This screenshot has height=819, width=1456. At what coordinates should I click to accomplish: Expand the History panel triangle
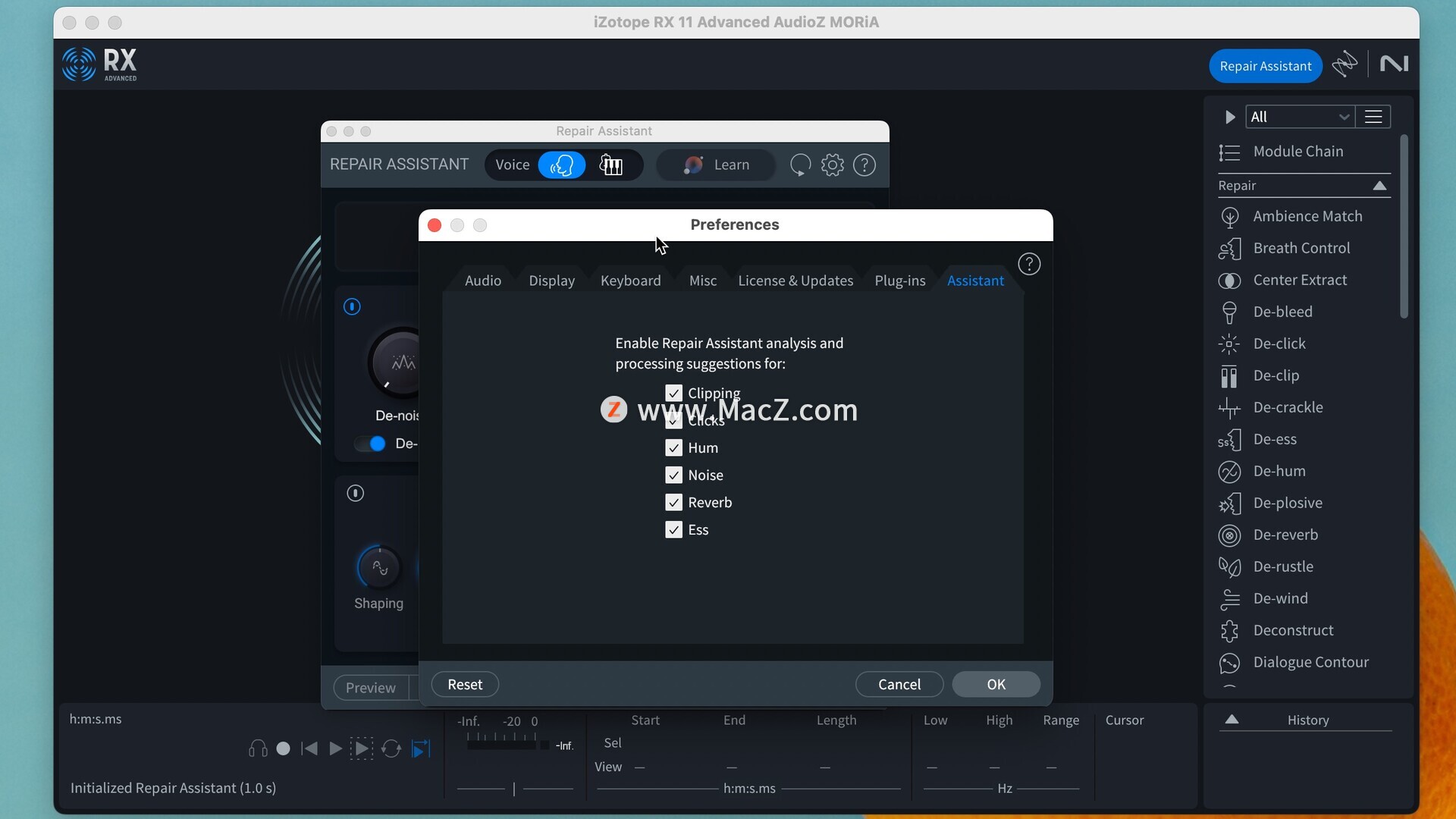[1232, 720]
